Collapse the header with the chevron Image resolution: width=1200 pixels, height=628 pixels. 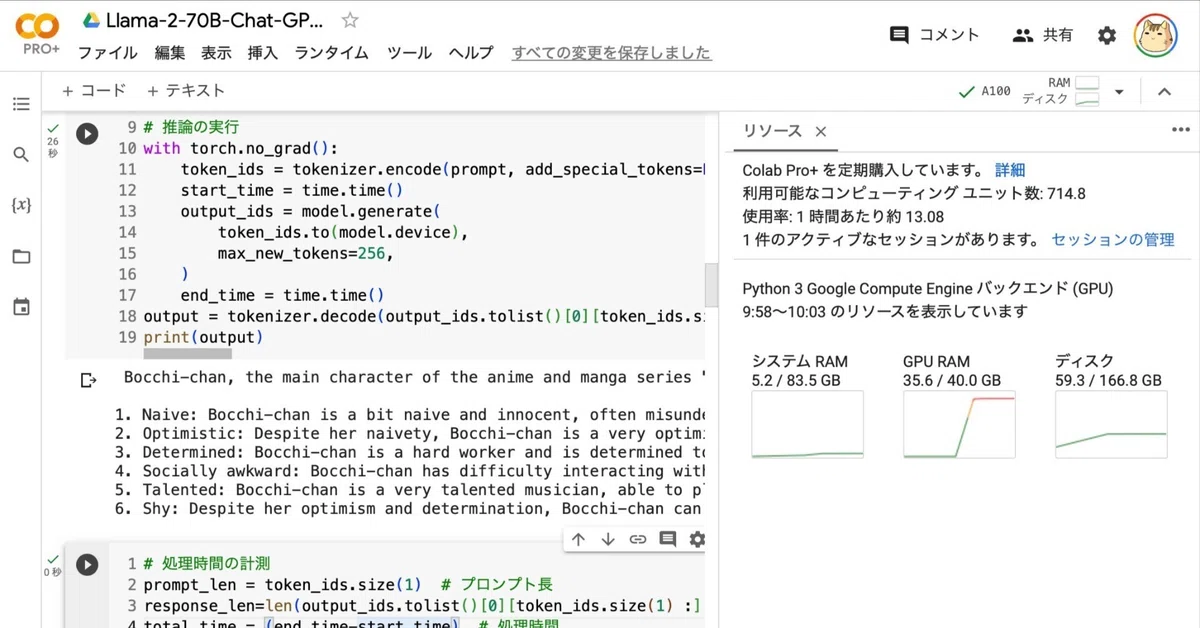pos(1164,92)
